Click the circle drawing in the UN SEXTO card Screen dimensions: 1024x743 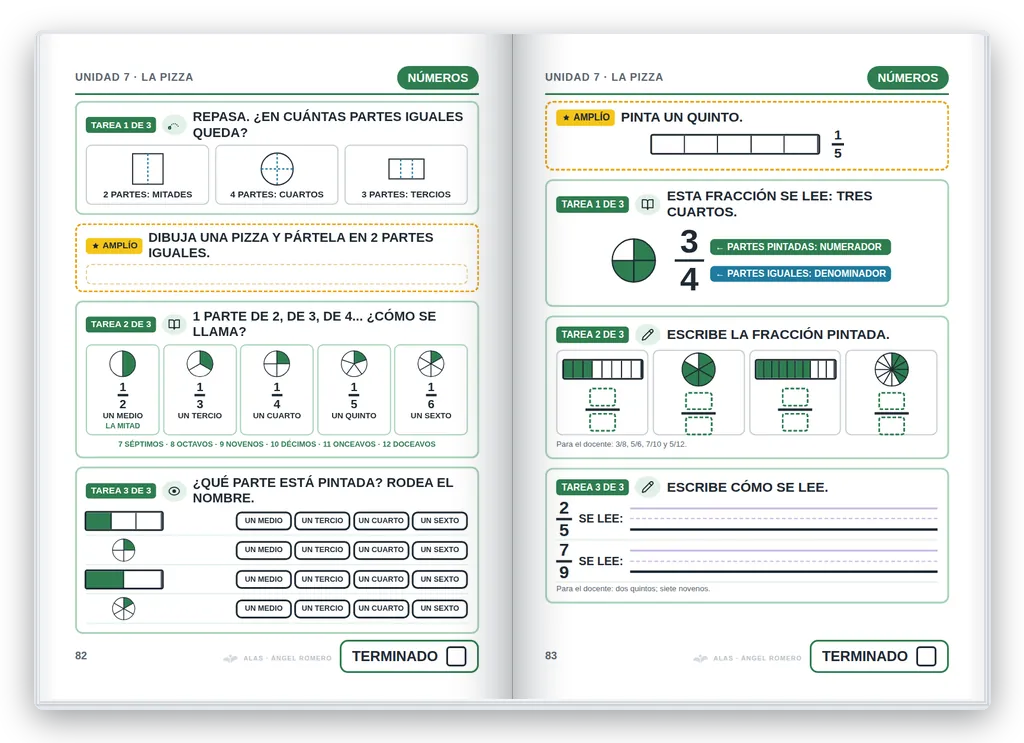point(431,364)
